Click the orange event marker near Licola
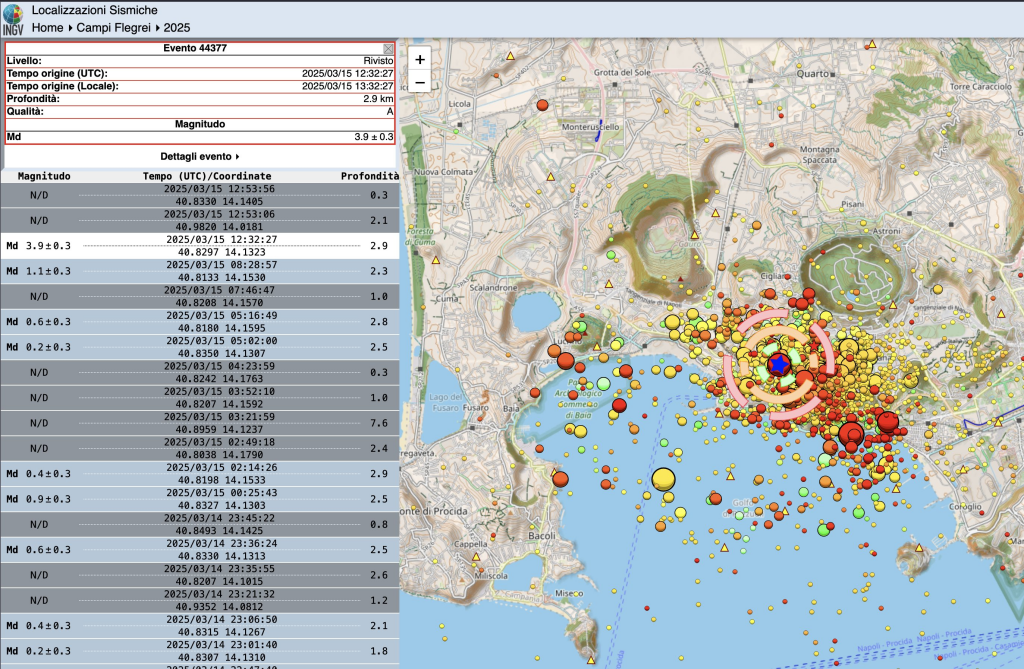Viewport: 1024px width, 669px height. (x=543, y=104)
